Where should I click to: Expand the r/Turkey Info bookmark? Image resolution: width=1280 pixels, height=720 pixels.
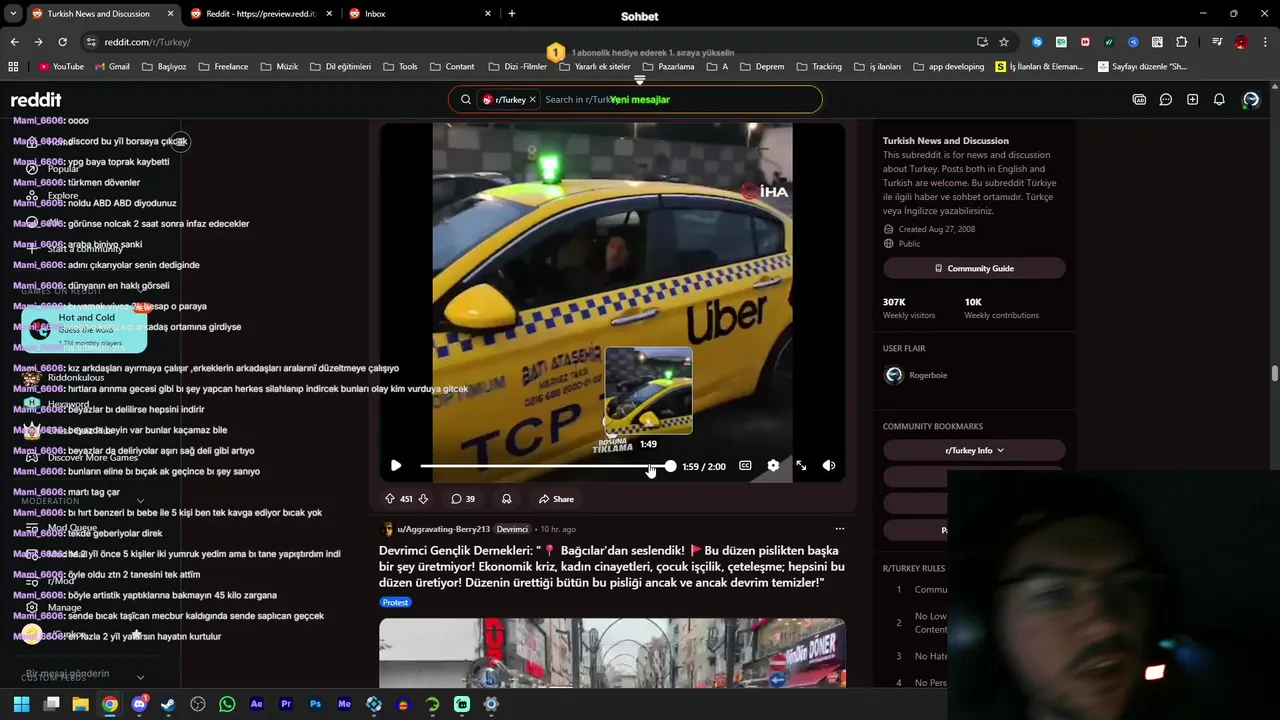(x=974, y=450)
